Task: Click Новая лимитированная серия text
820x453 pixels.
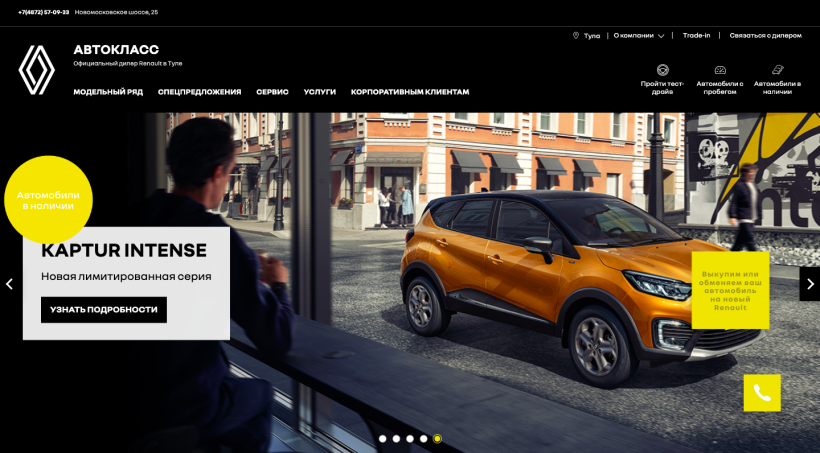Action: [x=126, y=276]
